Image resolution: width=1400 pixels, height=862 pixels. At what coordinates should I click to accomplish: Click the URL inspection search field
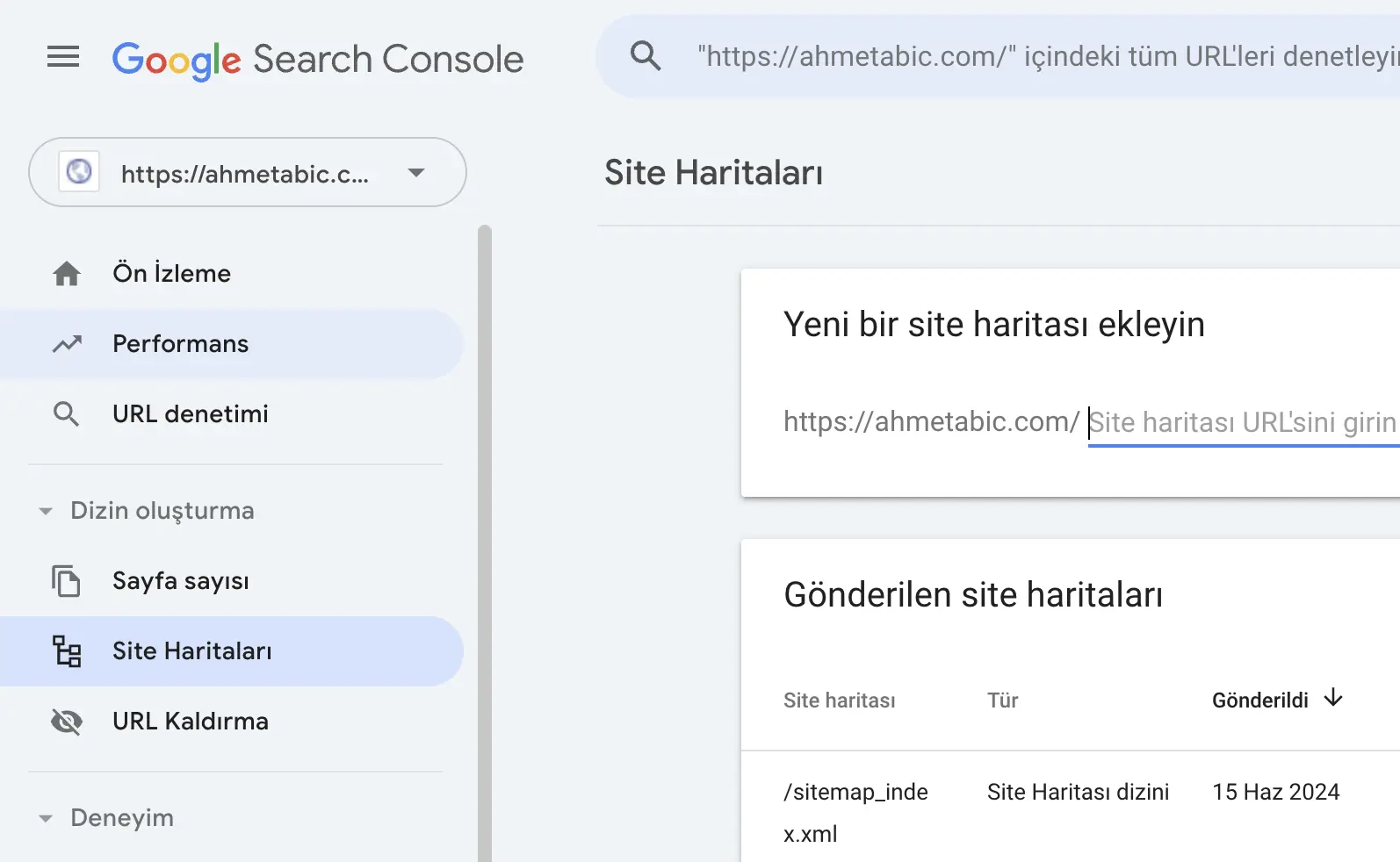pos(999,56)
